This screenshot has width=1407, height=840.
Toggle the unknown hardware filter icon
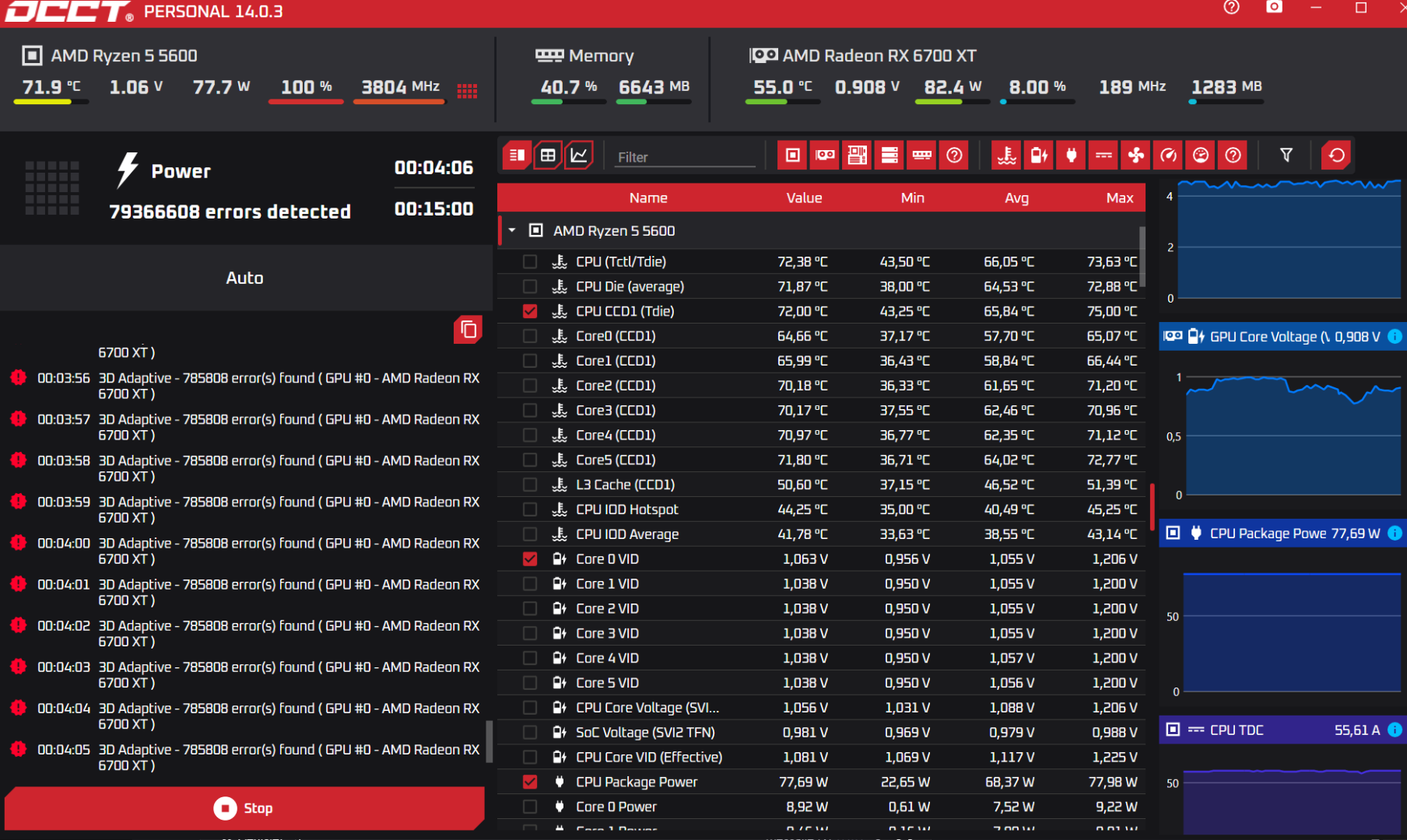point(954,156)
